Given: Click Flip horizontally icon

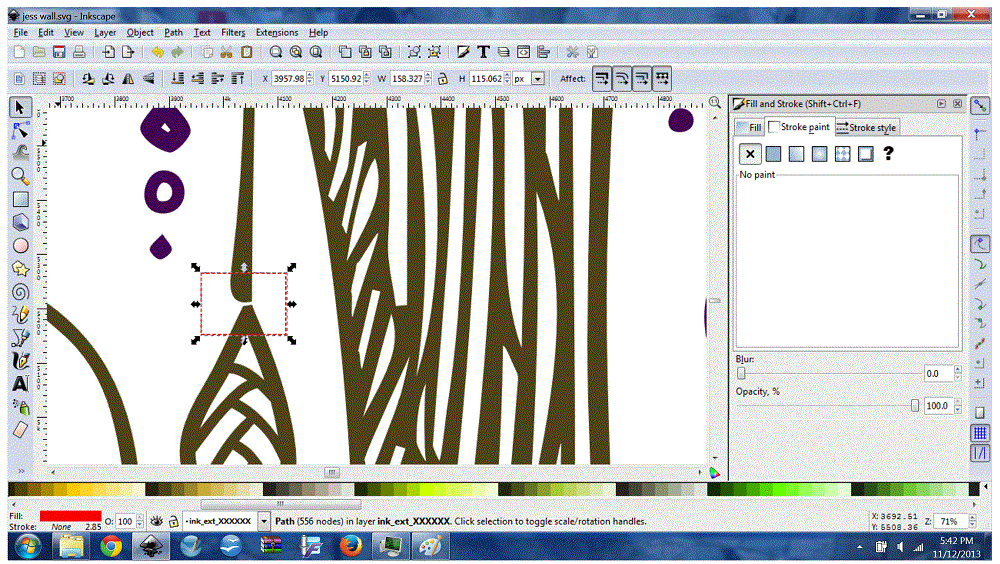Looking at the screenshot, I should tap(128, 78).
